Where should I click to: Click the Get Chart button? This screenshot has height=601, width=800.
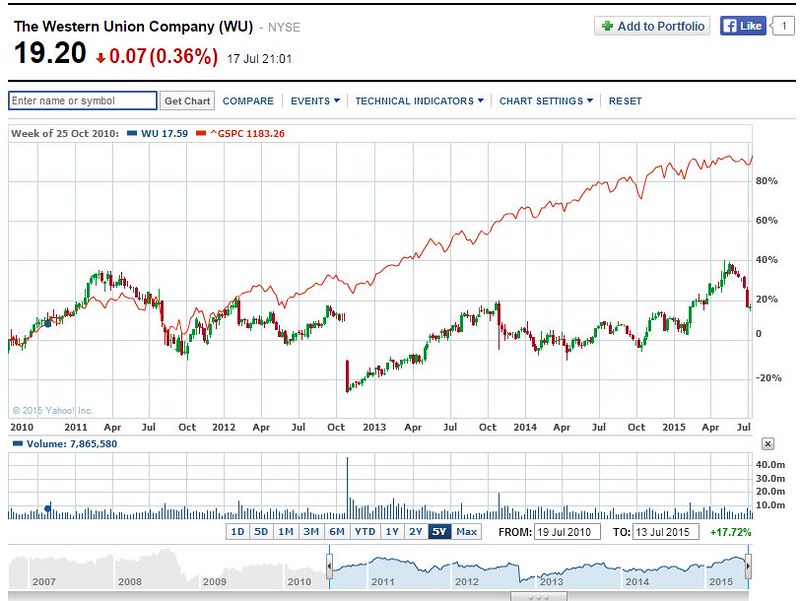coord(187,101)
